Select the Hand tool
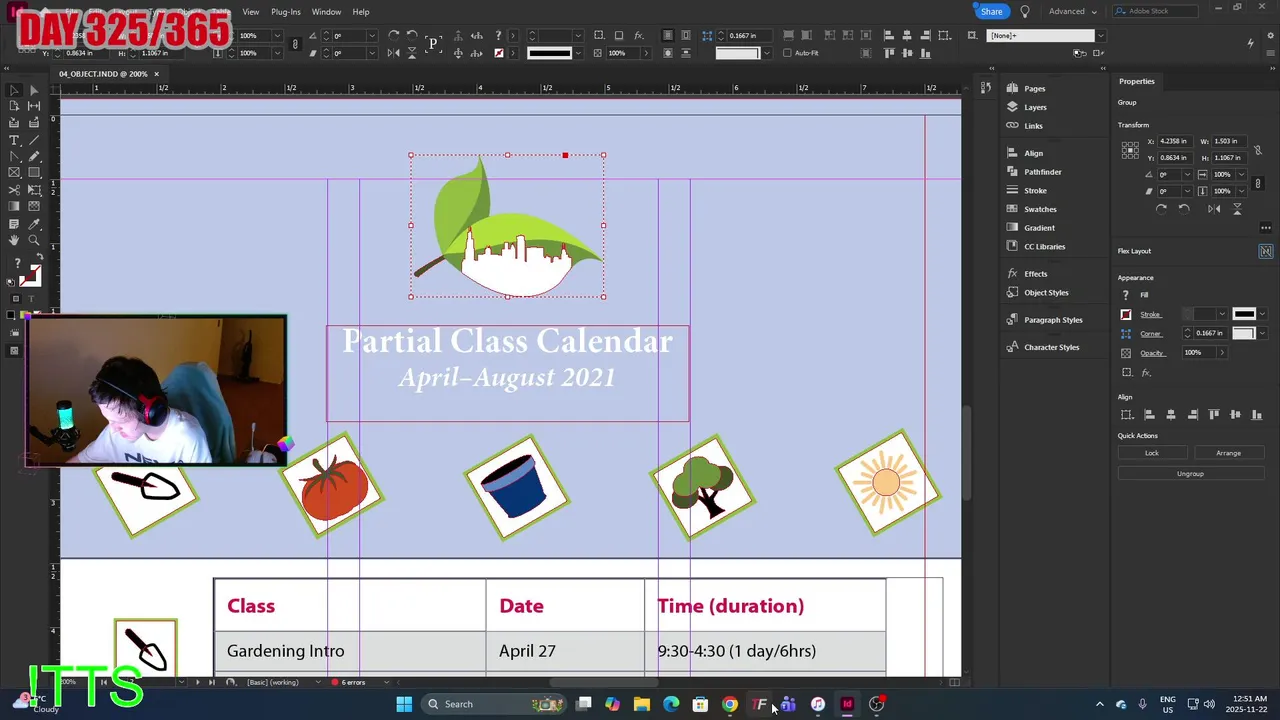1280x720 pixels. click(x=14, y=241)
